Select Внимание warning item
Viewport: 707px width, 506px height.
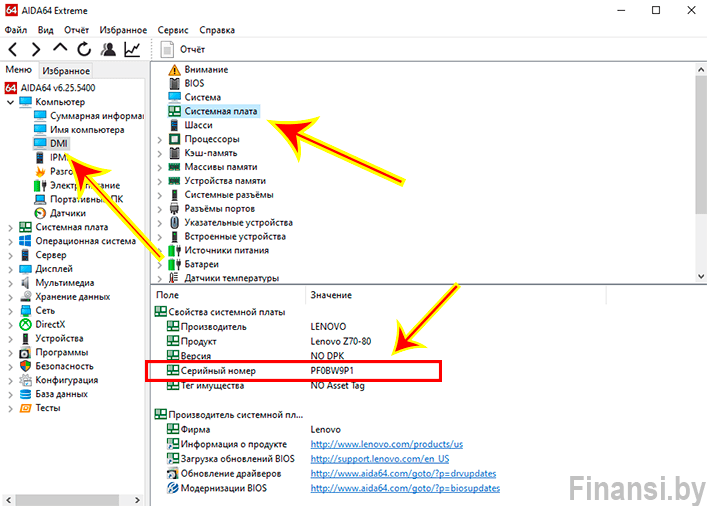coord(198,69)
